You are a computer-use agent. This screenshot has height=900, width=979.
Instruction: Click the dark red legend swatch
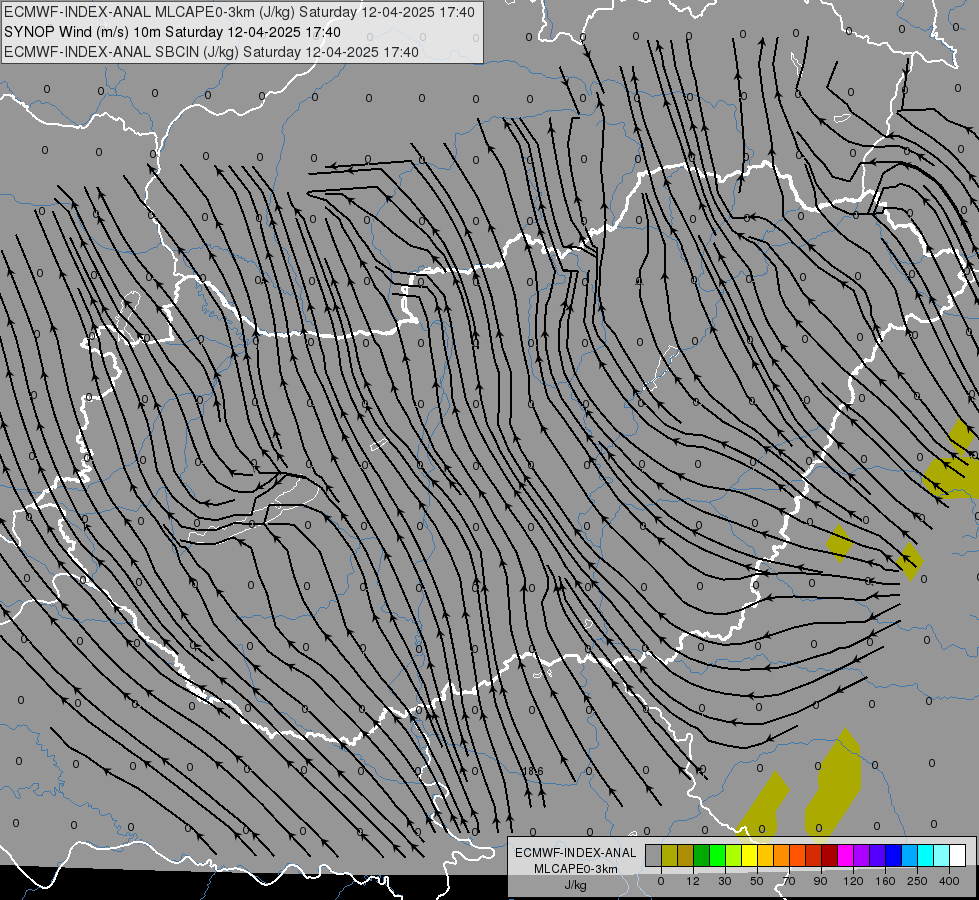(x=829, y=856)
